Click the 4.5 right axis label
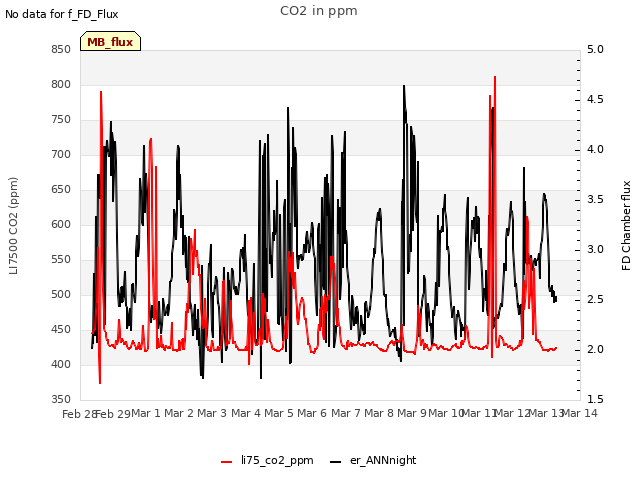Viewport: 640px width, 480px height. [x=595, y=100]
